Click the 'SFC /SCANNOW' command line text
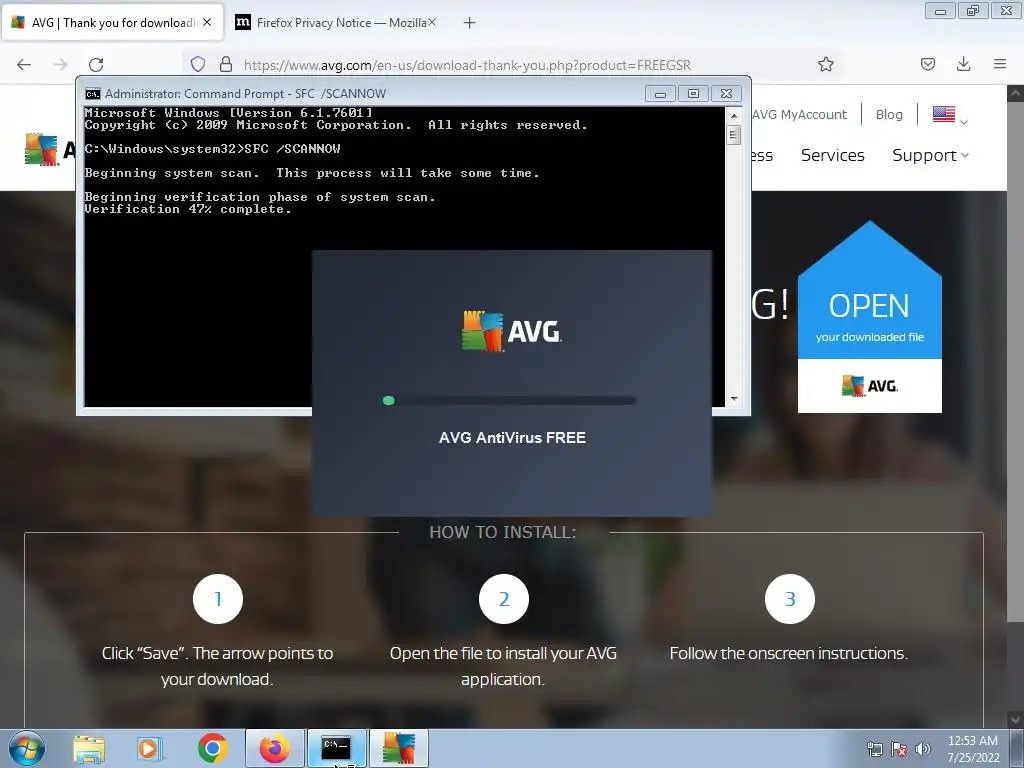The height and width of the screenshot is (768, 1024). 292,149
